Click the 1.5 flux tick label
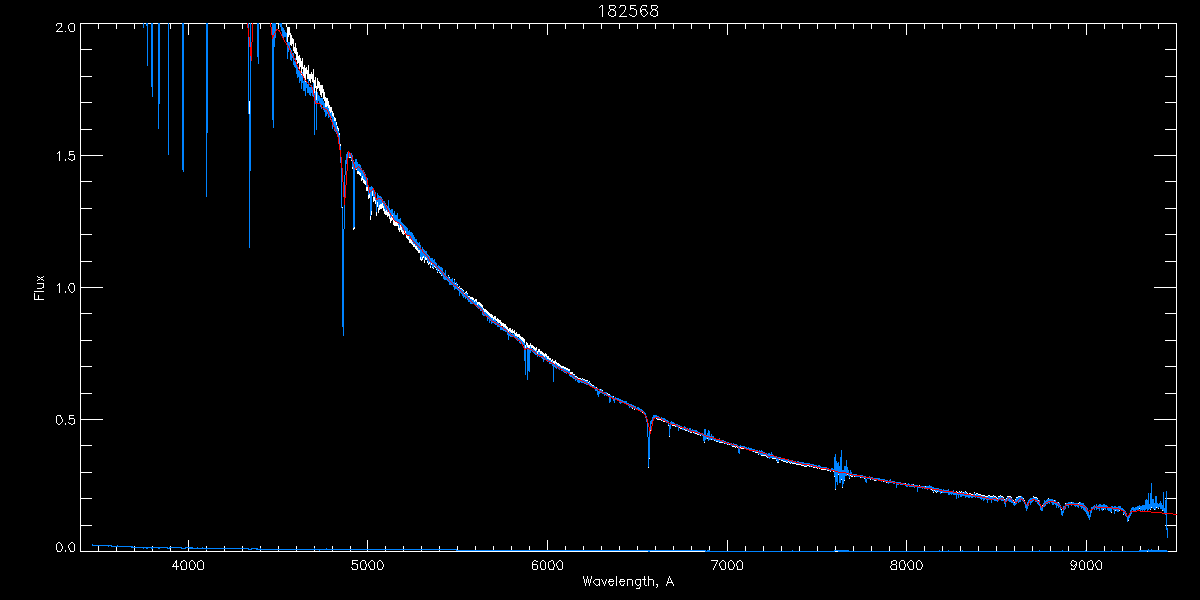 (x=64, y=157)
